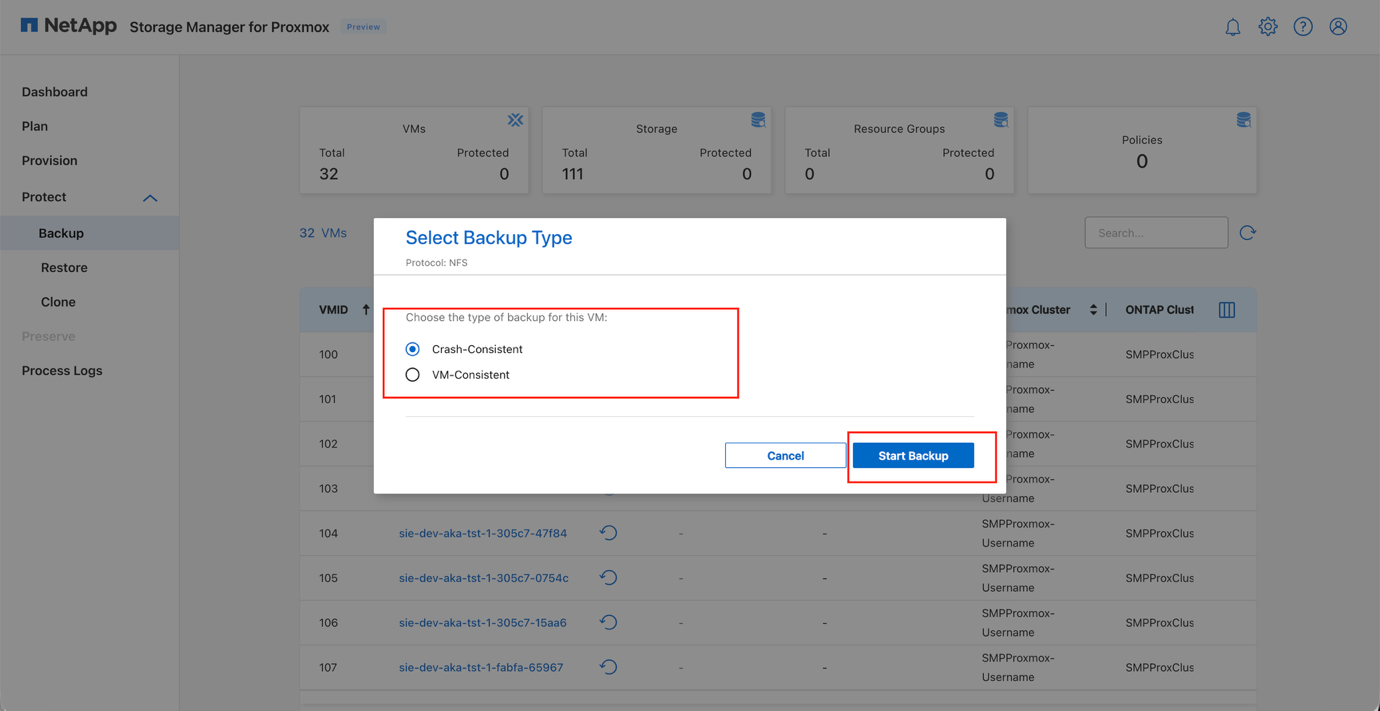
Task: Open the column selector icon on the table header
Action: (1226, 309)
